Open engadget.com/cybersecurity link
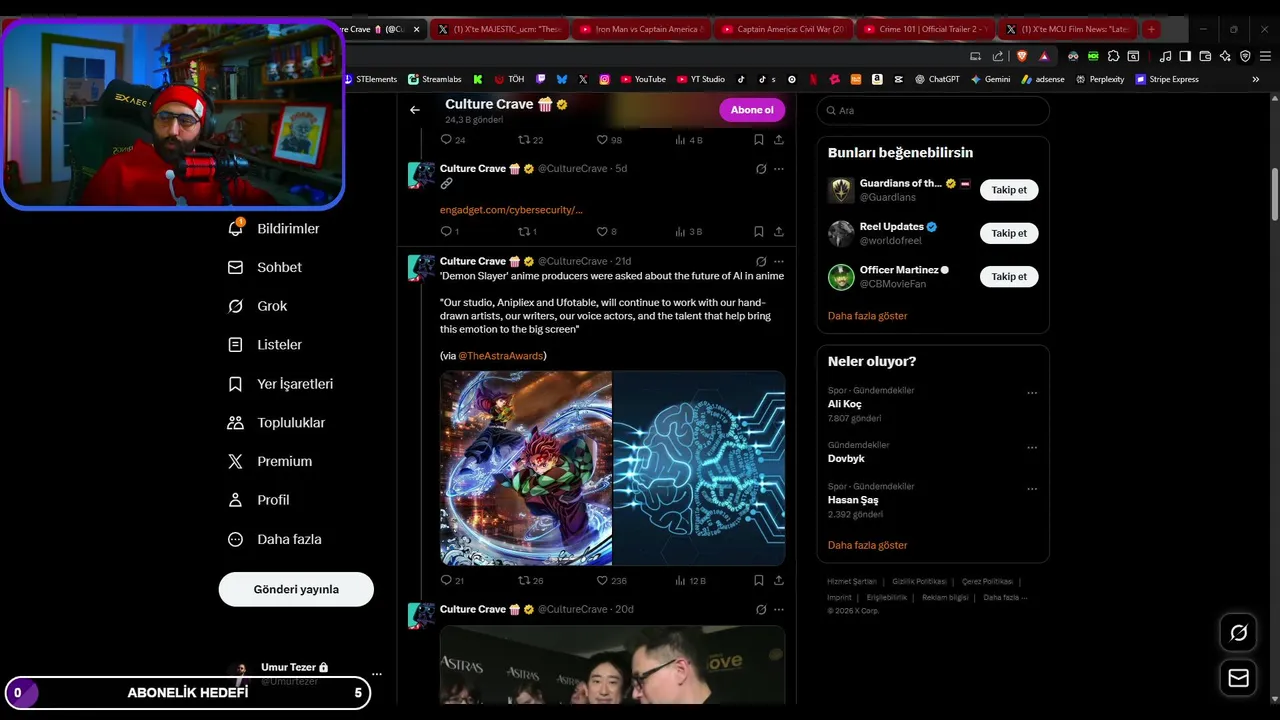Screen dimensions: 1280x720 [511, 210]
